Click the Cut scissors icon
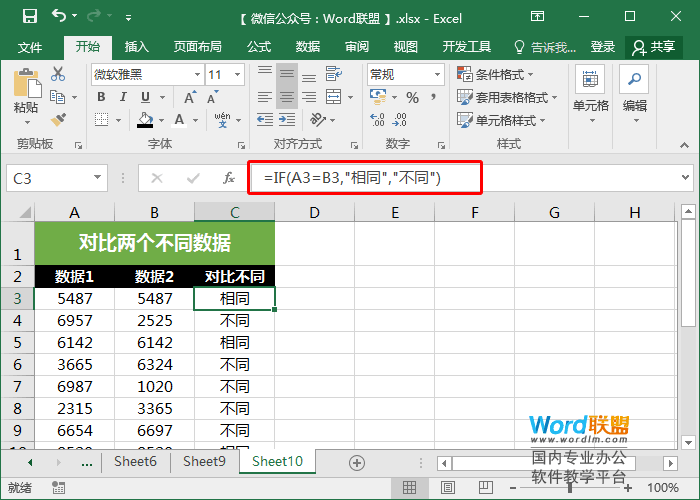Image resolution: width=700 pixels, height=500 pixels. 58,74
